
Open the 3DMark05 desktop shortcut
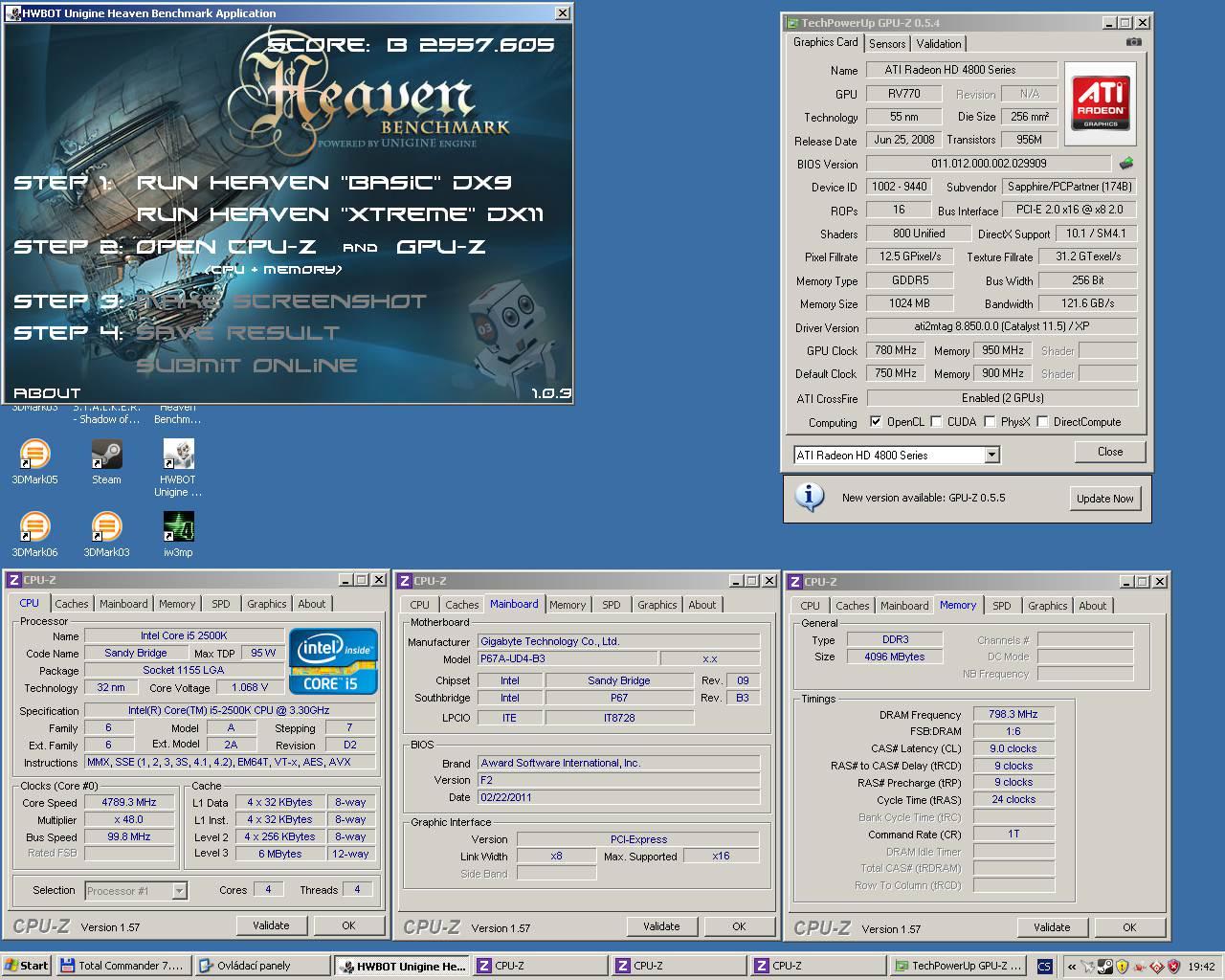tap(34, 461)
